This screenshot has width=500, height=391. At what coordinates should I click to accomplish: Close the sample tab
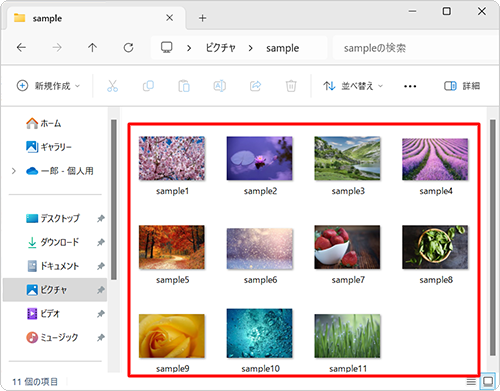pyautogui.click(x=170, y=18)
